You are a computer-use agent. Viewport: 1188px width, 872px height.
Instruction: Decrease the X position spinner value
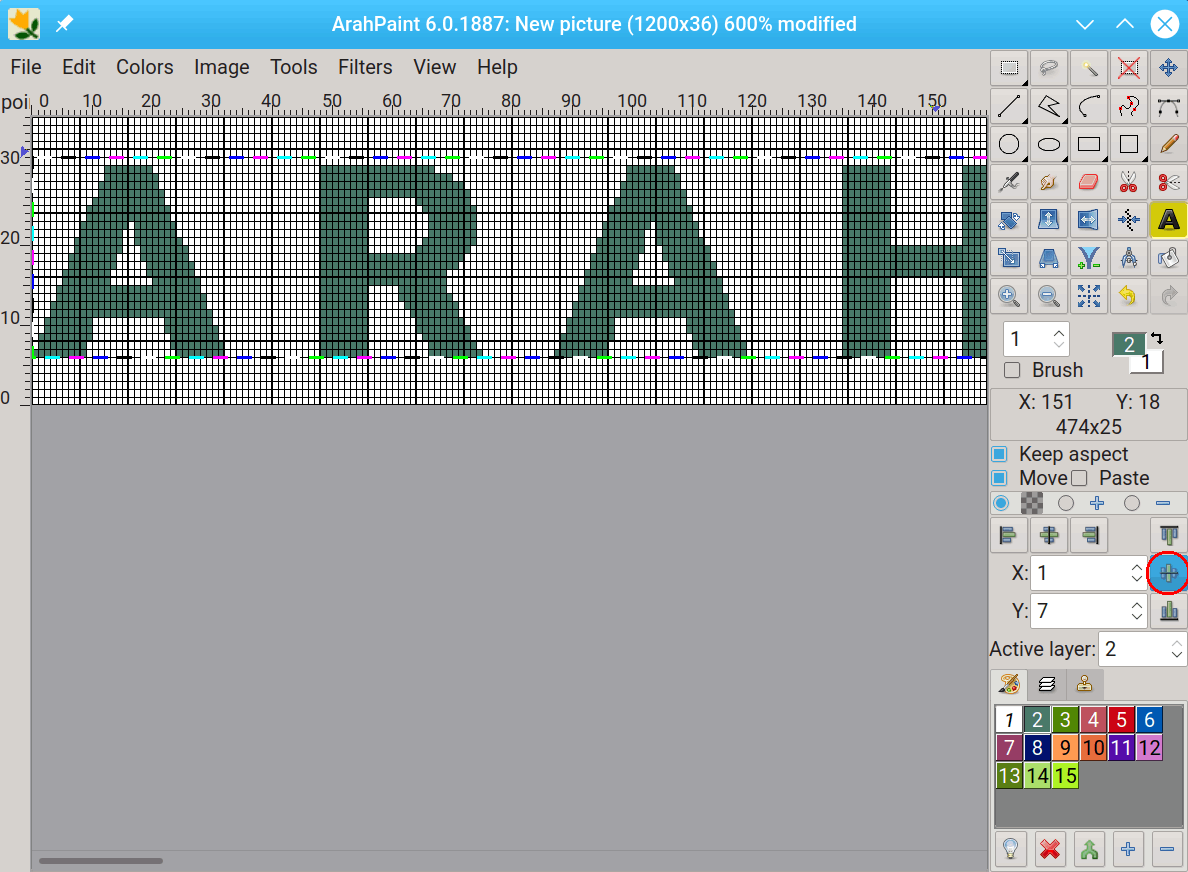(x=1136, y=580)
